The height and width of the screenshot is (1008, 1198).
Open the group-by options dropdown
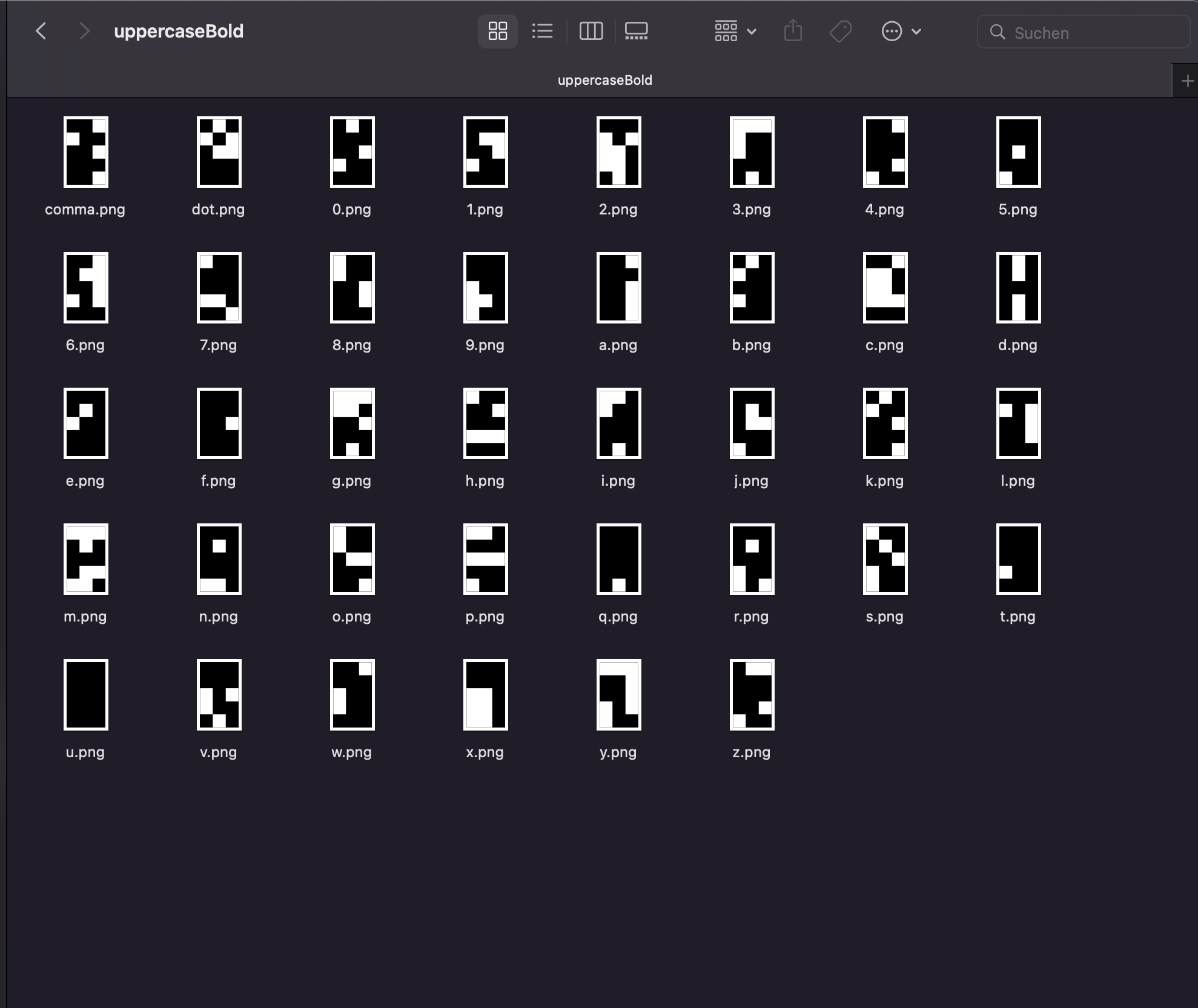pyautogui.click(x=735, y=31)
